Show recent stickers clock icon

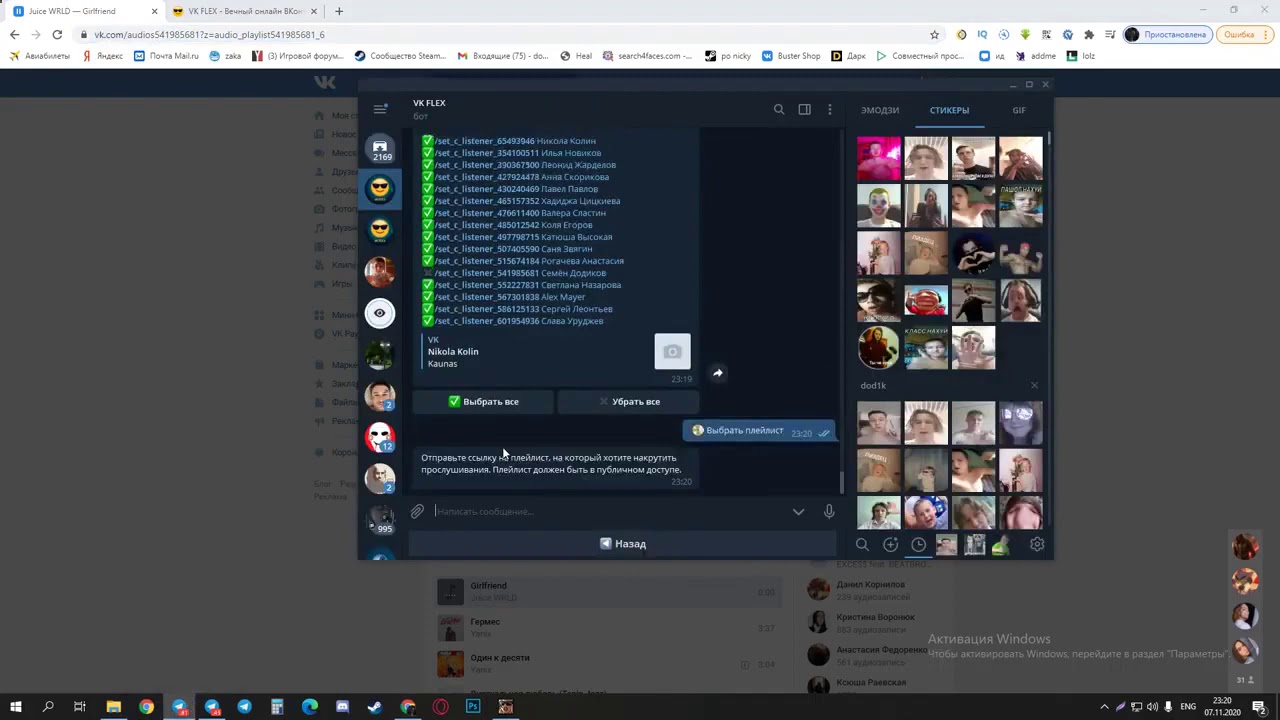(x=918, y=544)
